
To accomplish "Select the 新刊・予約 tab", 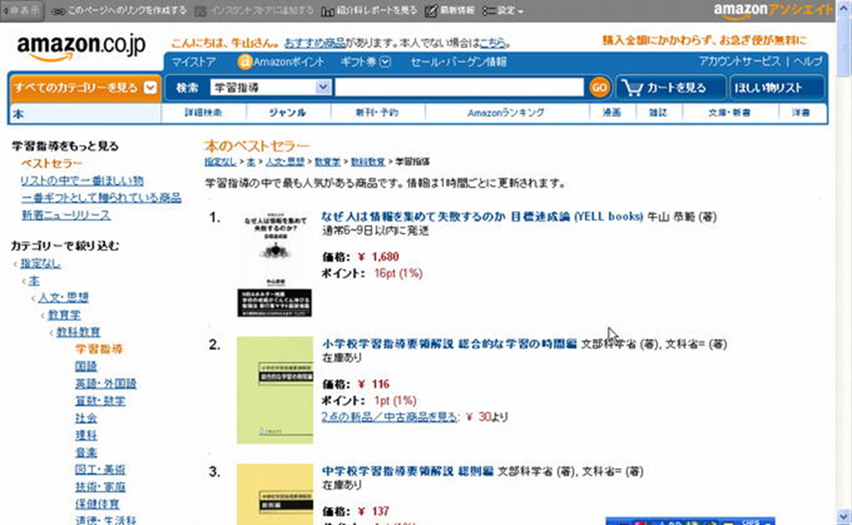I will coord(377,112).
